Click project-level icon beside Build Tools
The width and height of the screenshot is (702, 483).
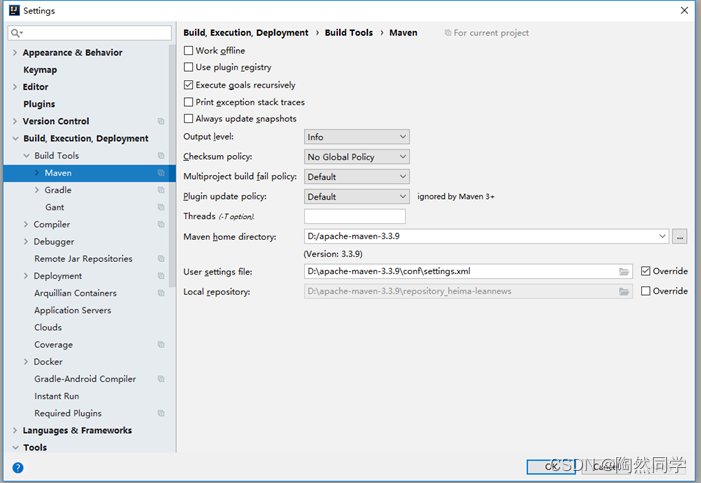161,156
